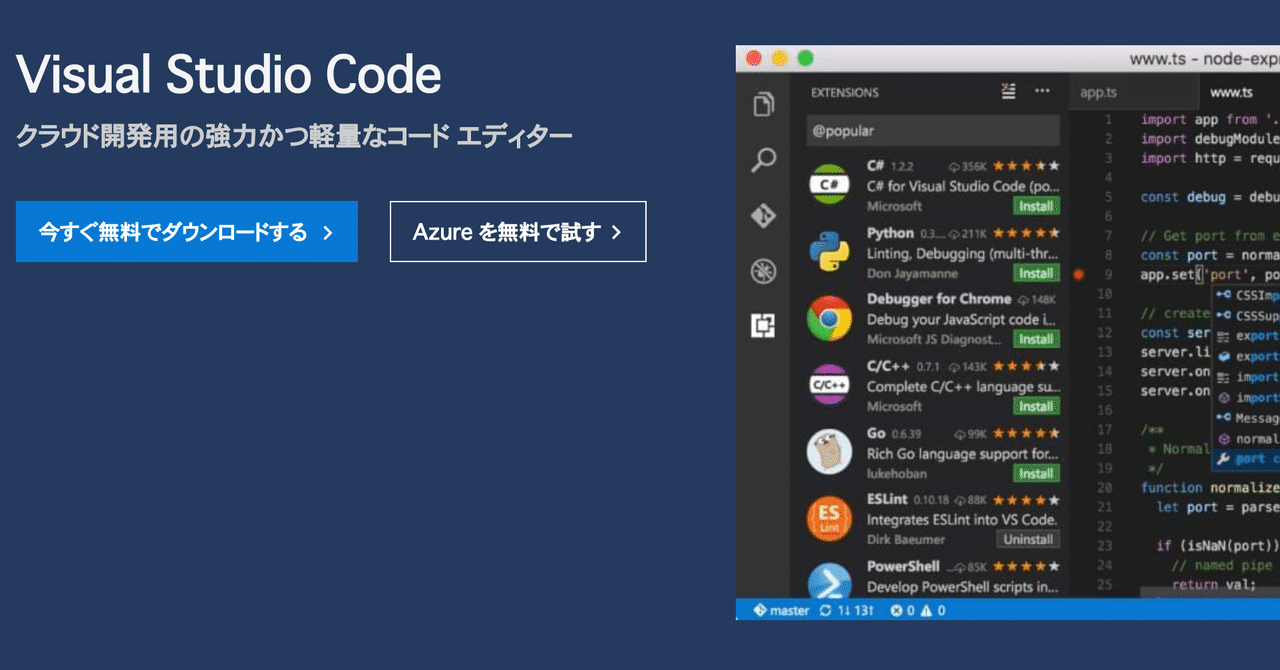This screenshot has height=670, width=1280.
Task: Click the C/C++ extension logo
Action: coord(829,385)
